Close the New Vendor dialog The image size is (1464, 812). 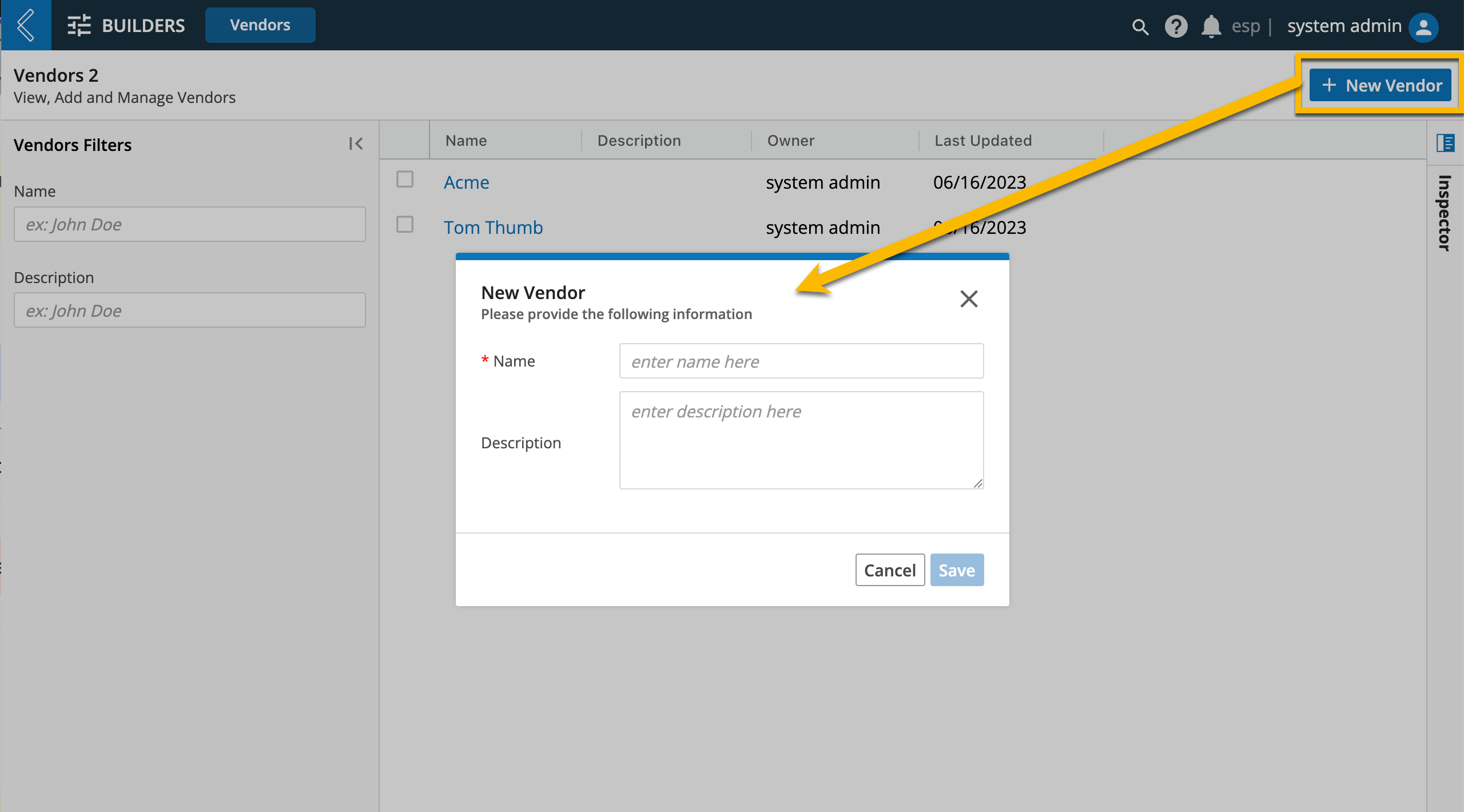[969, 298]
